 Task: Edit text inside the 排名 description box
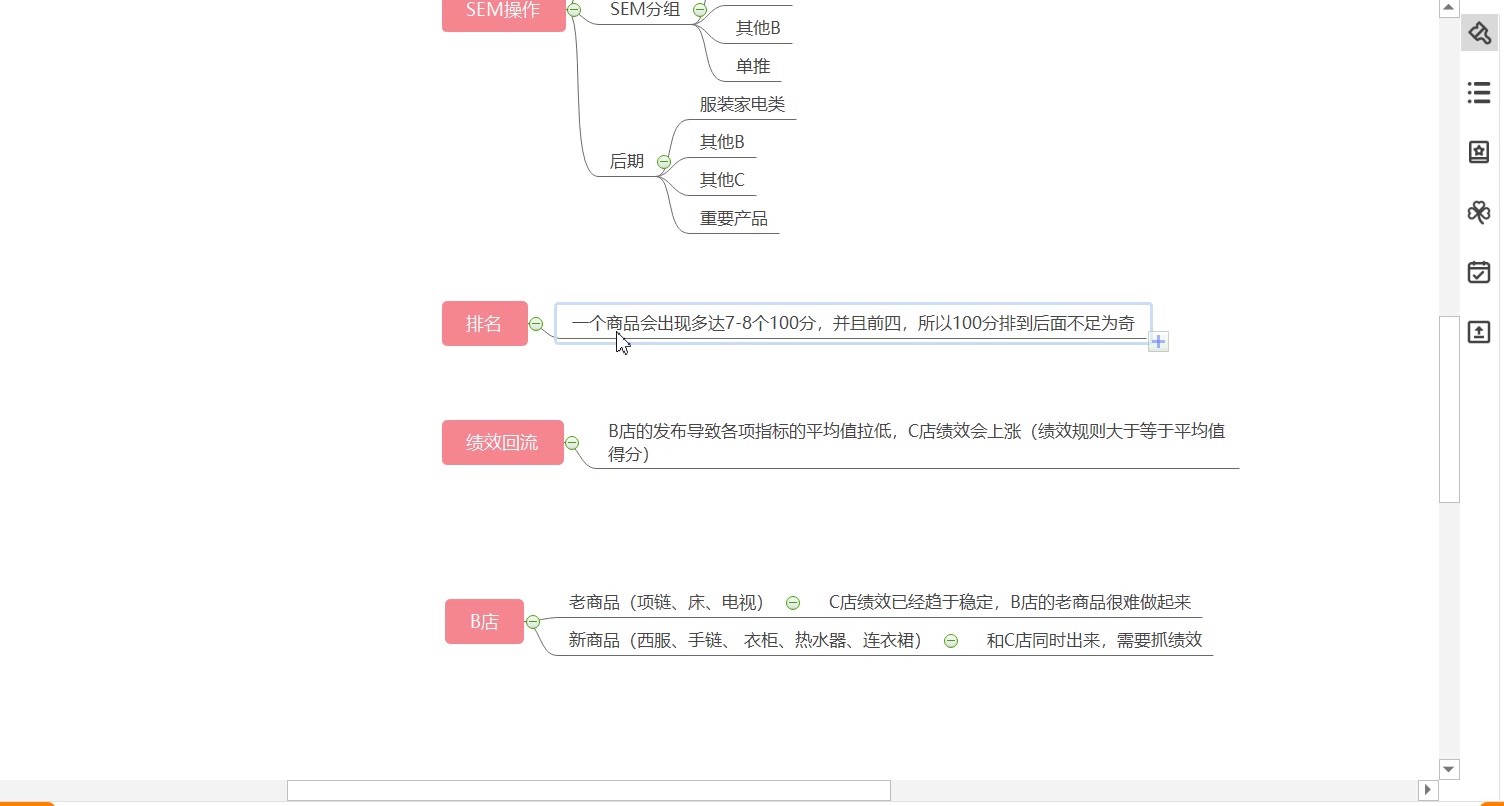coord(852,323)
